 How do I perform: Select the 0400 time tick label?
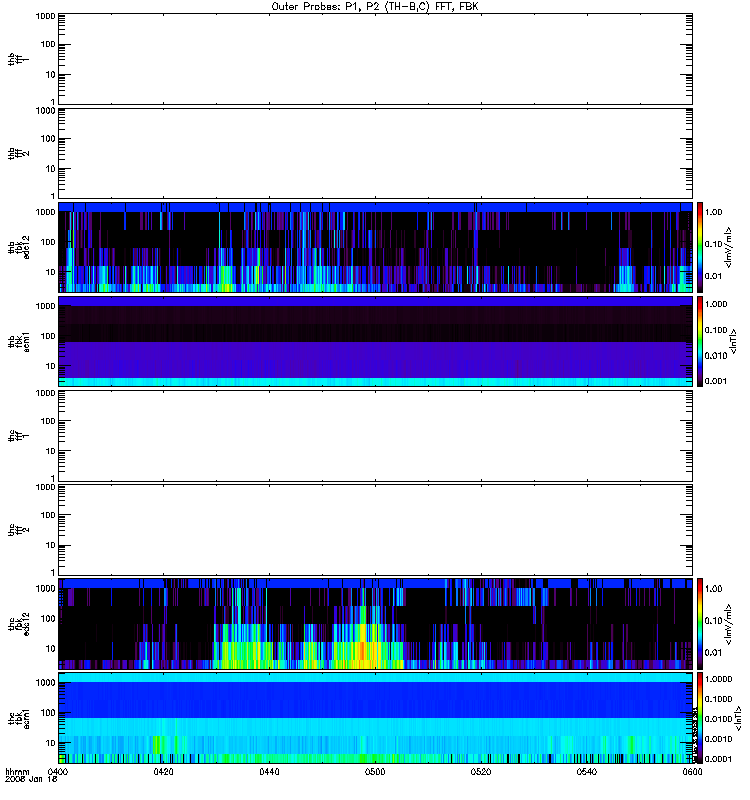pos(57,772)
